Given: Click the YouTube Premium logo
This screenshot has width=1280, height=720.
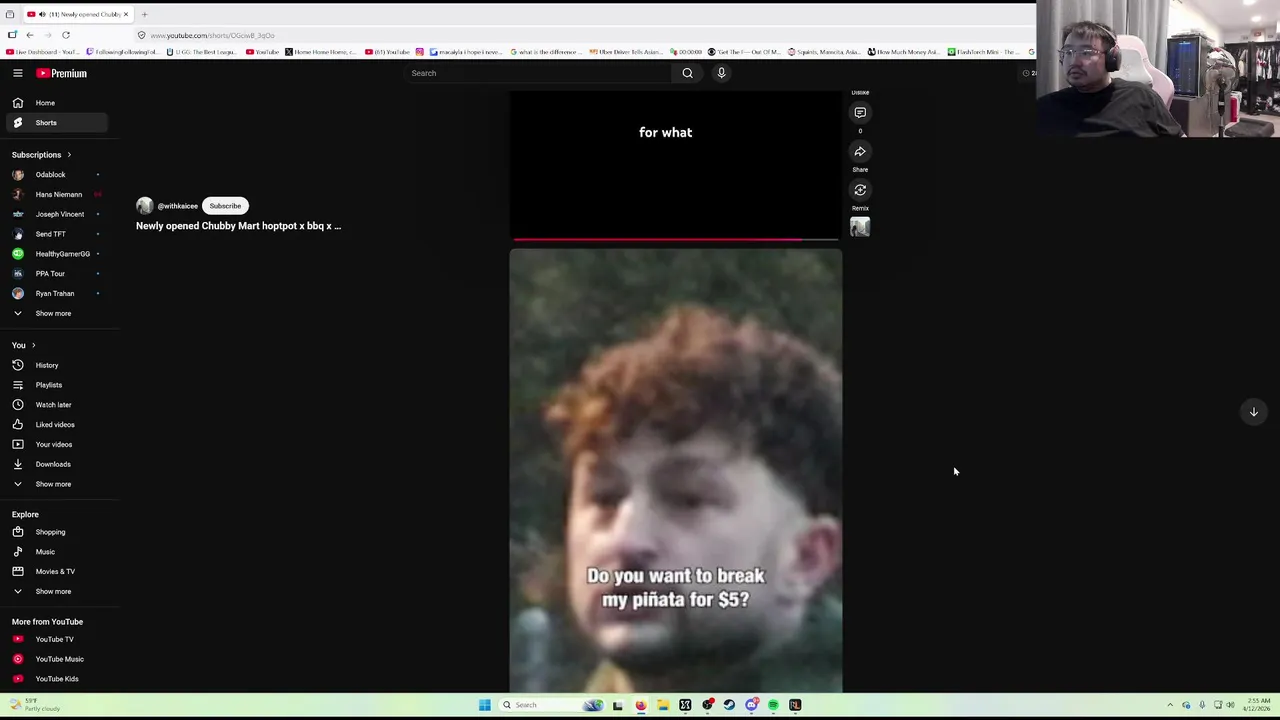Looking at the screenshot, I should (x=62, y=73).
